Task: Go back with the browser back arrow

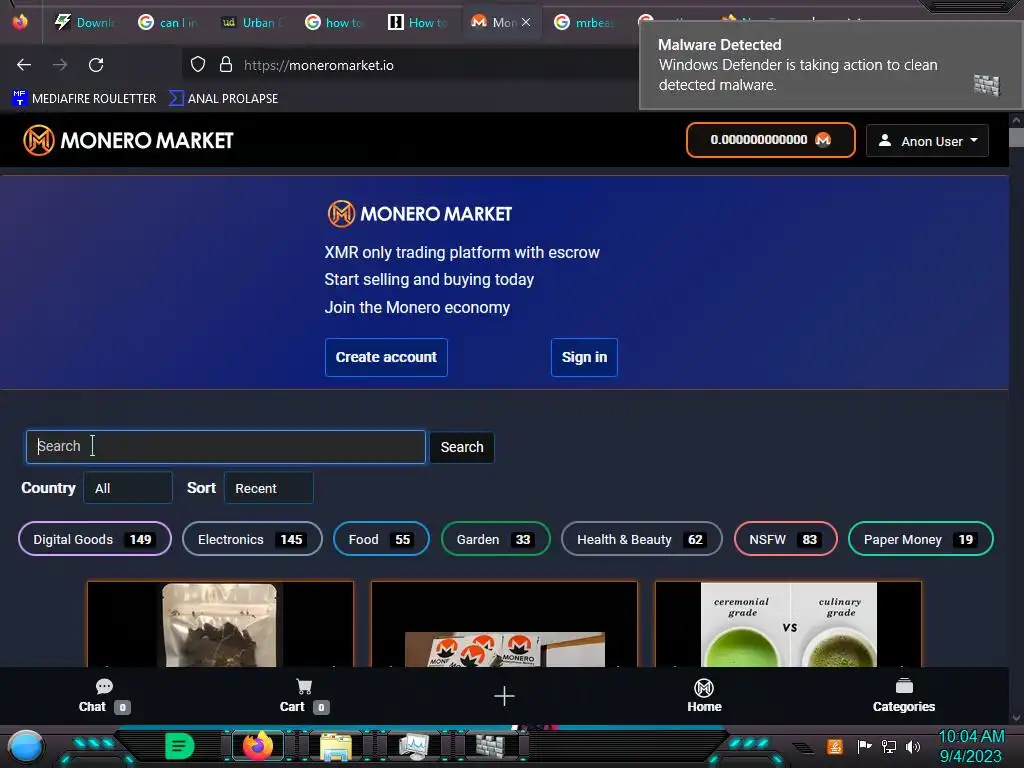Action: click(24, 65)
